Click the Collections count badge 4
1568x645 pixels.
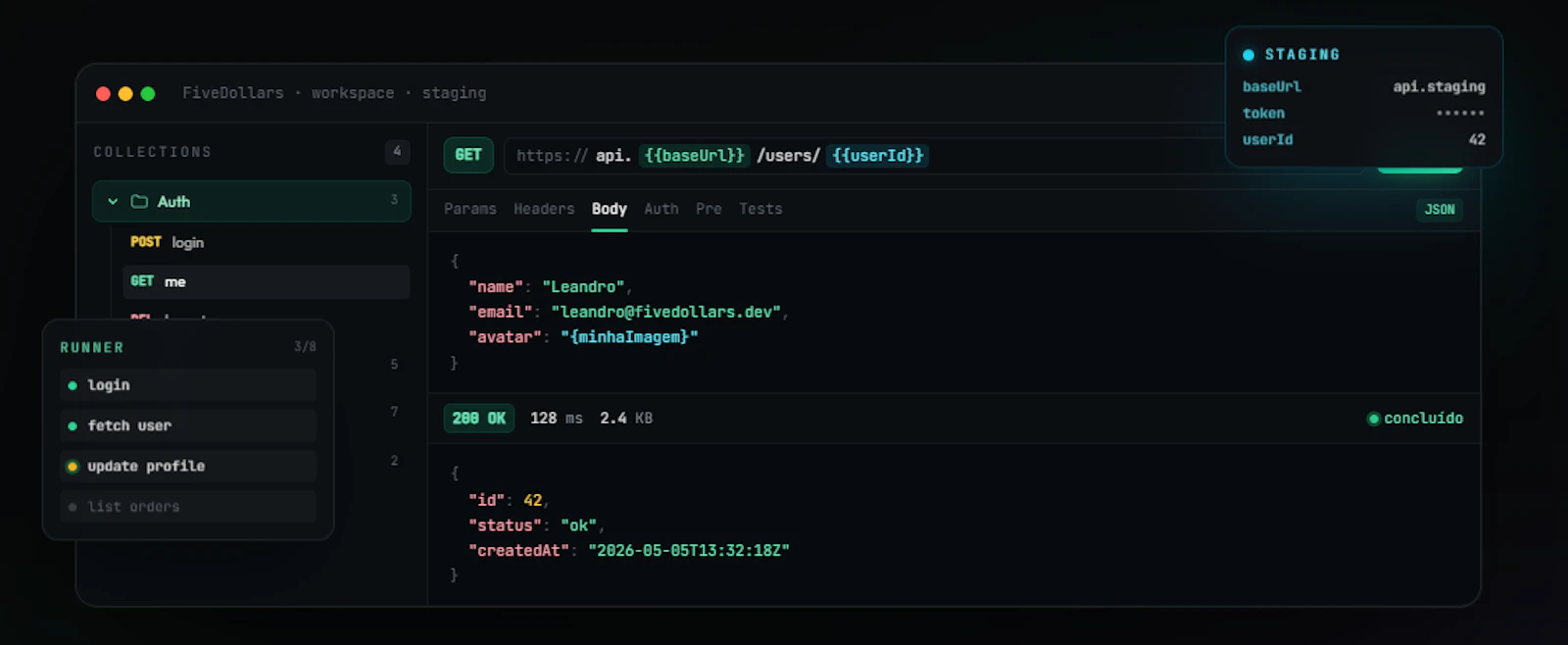pos(397,151)
